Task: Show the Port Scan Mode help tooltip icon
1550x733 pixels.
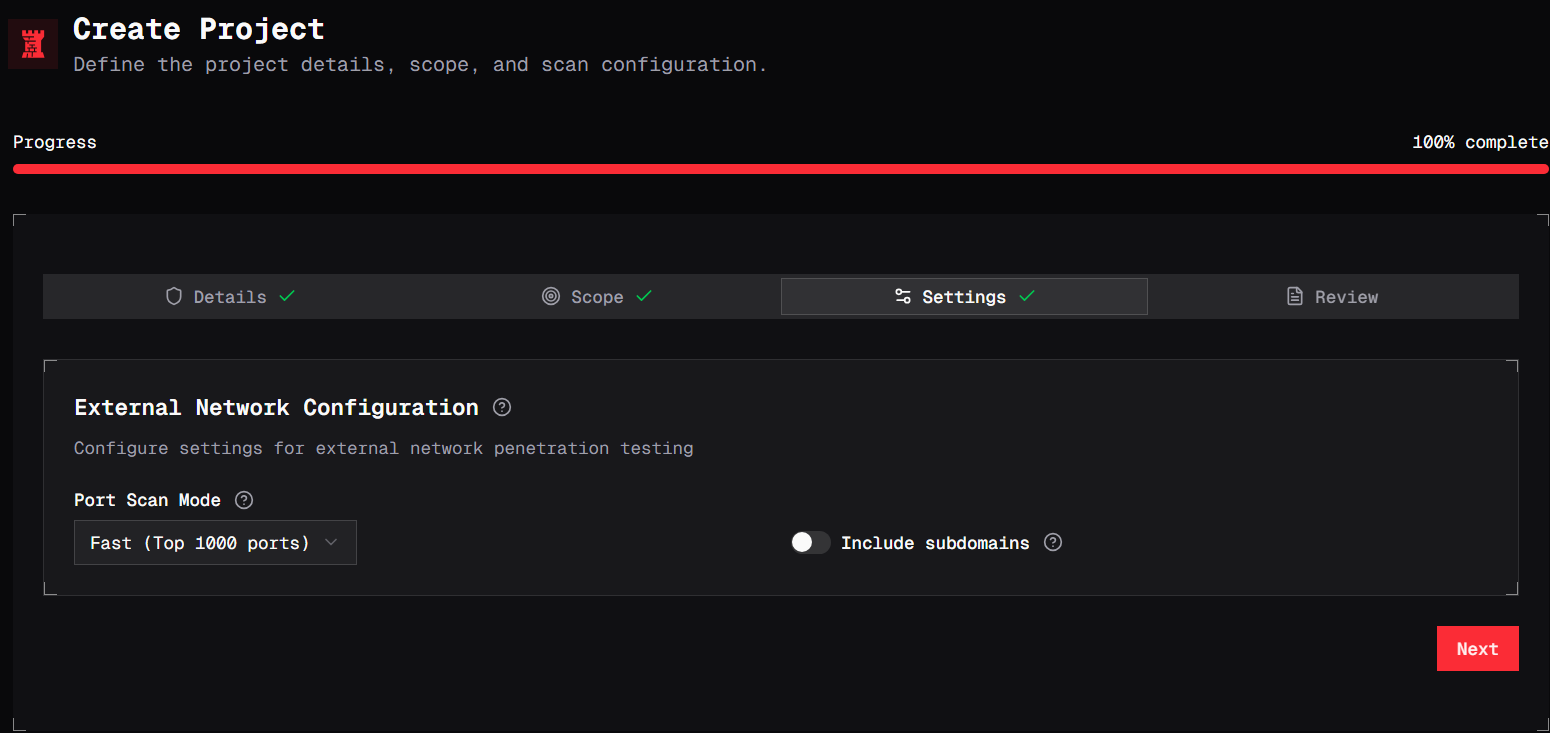Action: pos(244,500)
